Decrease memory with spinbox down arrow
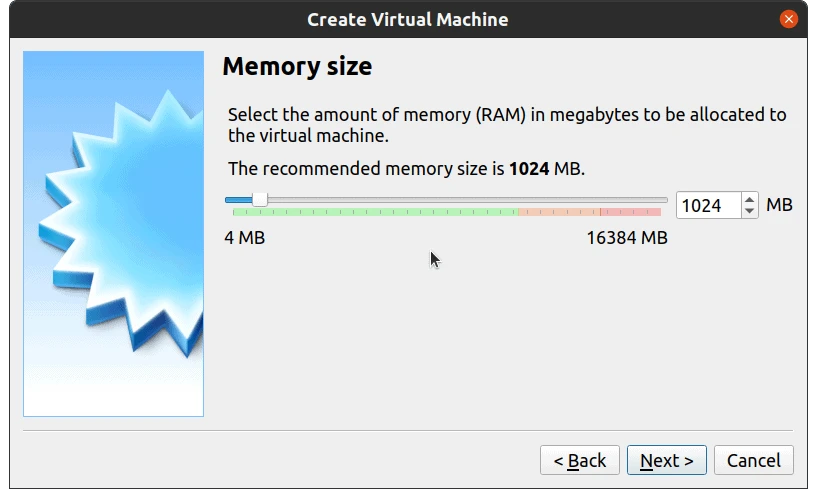The image size is (817, 498). [750, 211]
